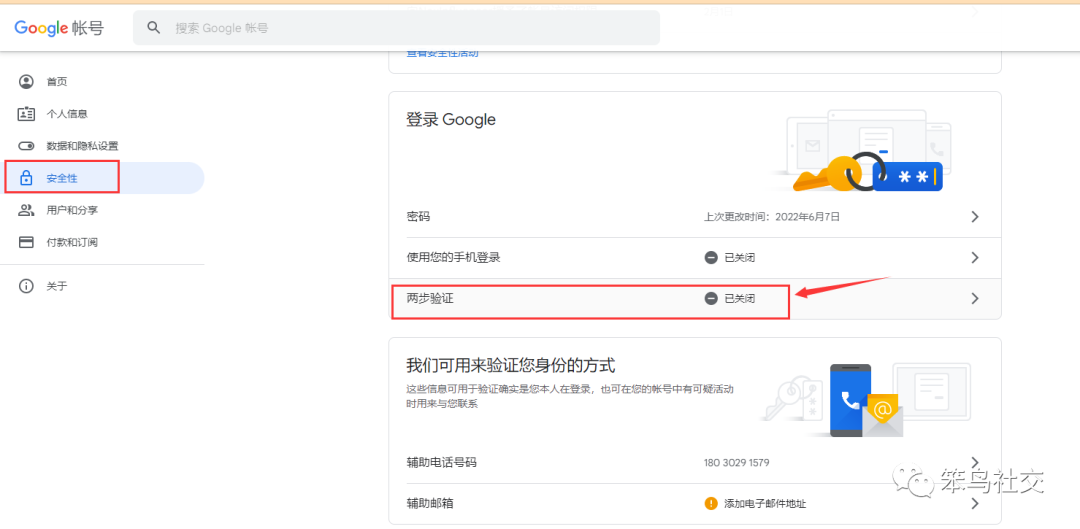The image size is (1080, 529).
Task: Focus the 搜索 Google 帐号 search field
Action: click(396, 28)
